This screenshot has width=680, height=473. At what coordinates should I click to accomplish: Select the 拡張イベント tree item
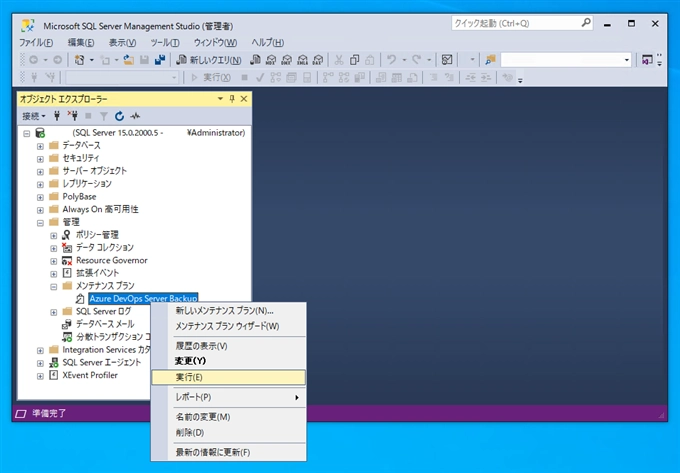pyautogui.click(x=97, y=273)
